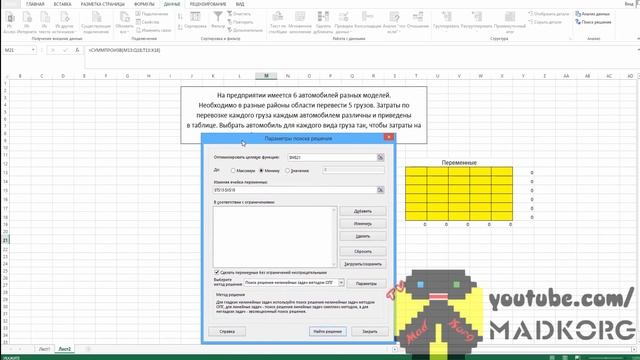Screen dimensions: 640x360
Task: Click the column M header
Action: (266, 76)
